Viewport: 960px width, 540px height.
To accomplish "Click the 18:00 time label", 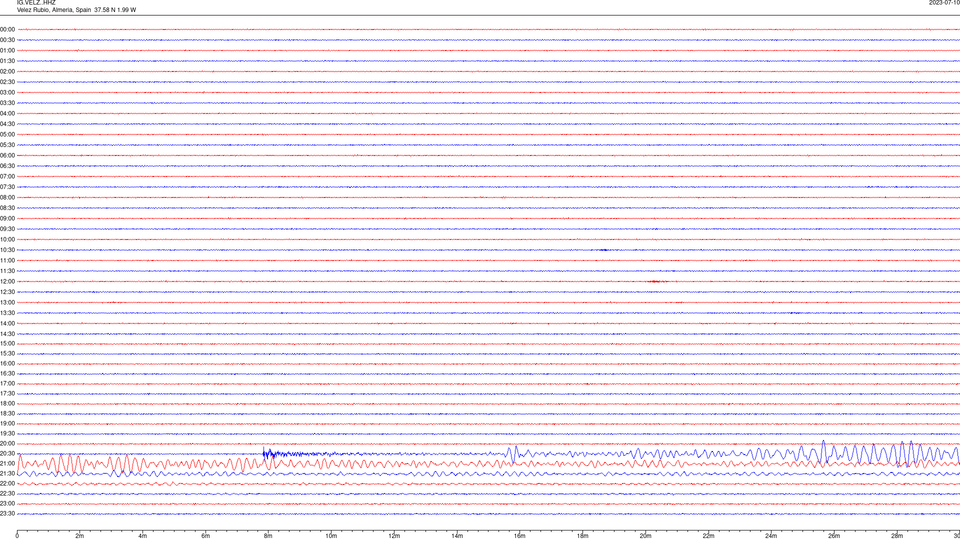I will coord(7,403).
